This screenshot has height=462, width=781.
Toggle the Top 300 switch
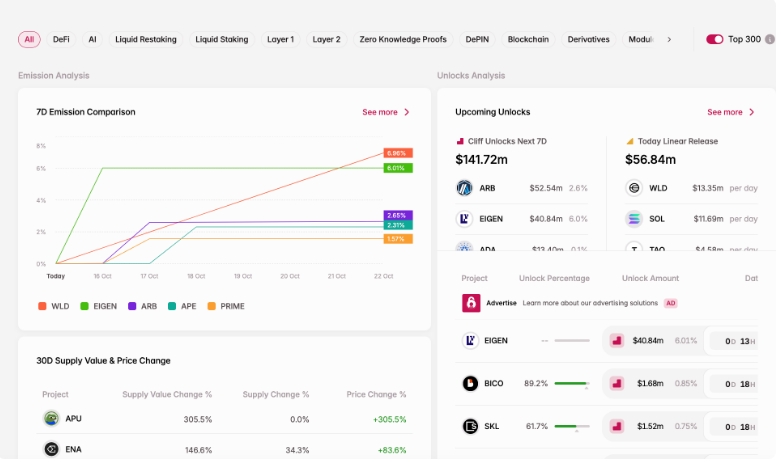point(714,39)
